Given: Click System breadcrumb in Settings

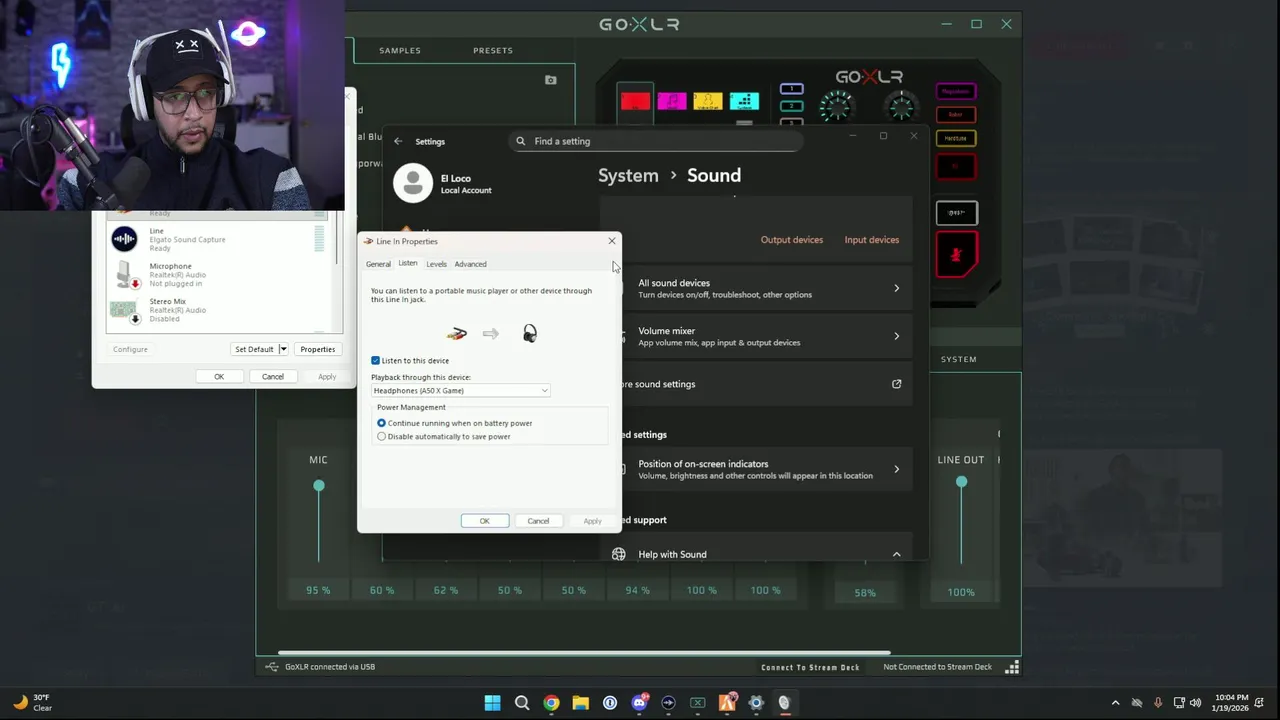Looking at the screenshot, I should 628,176.
